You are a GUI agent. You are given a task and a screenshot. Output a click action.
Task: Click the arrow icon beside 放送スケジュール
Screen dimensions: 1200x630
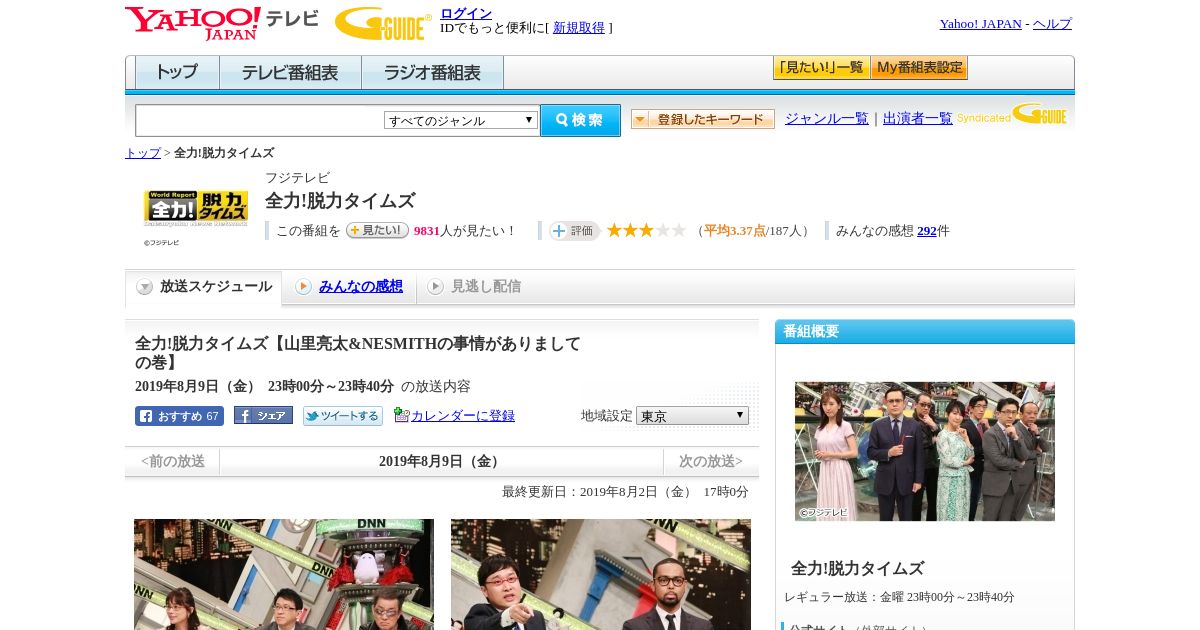[145, 287]
